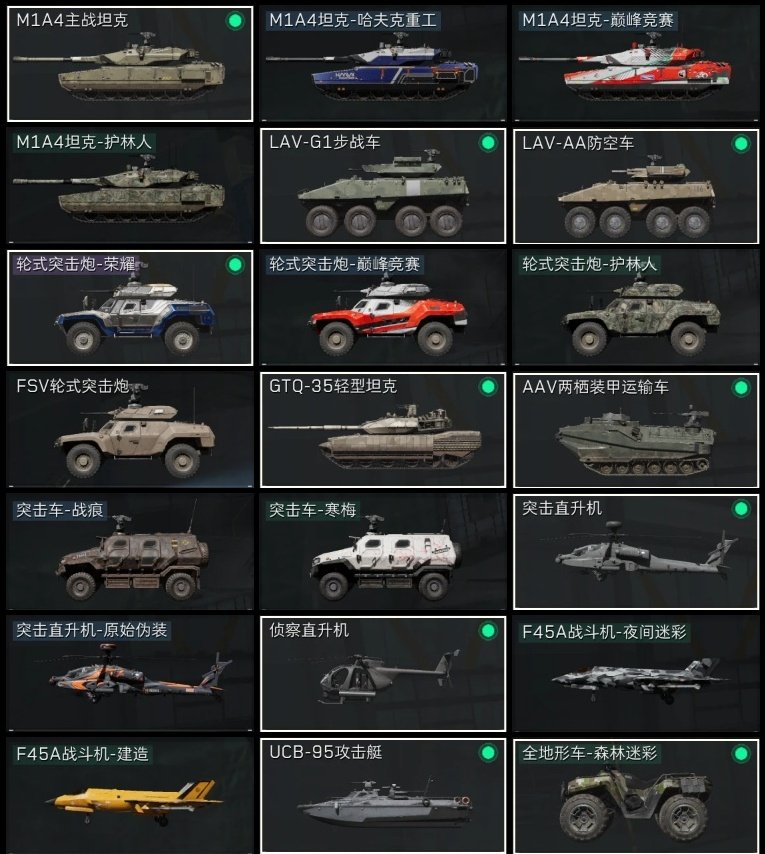Click the green indicator on LAV-G1步战车
Screen dimensions: 765x854
[x=488, y=143]
